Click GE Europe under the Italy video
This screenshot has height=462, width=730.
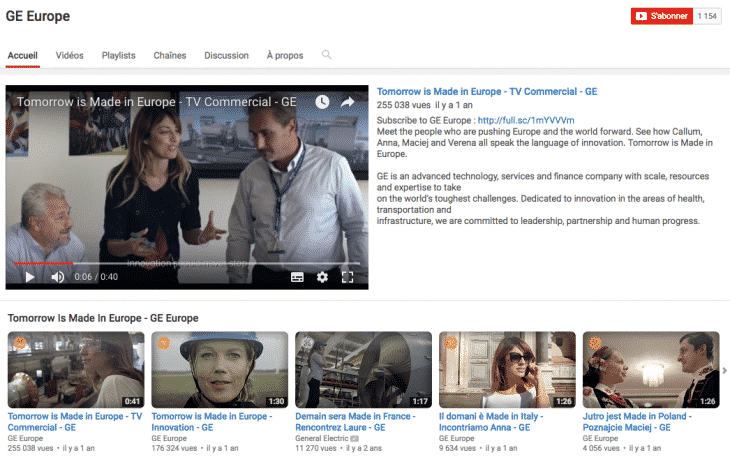pyautogui.click(x=457, y=438)
